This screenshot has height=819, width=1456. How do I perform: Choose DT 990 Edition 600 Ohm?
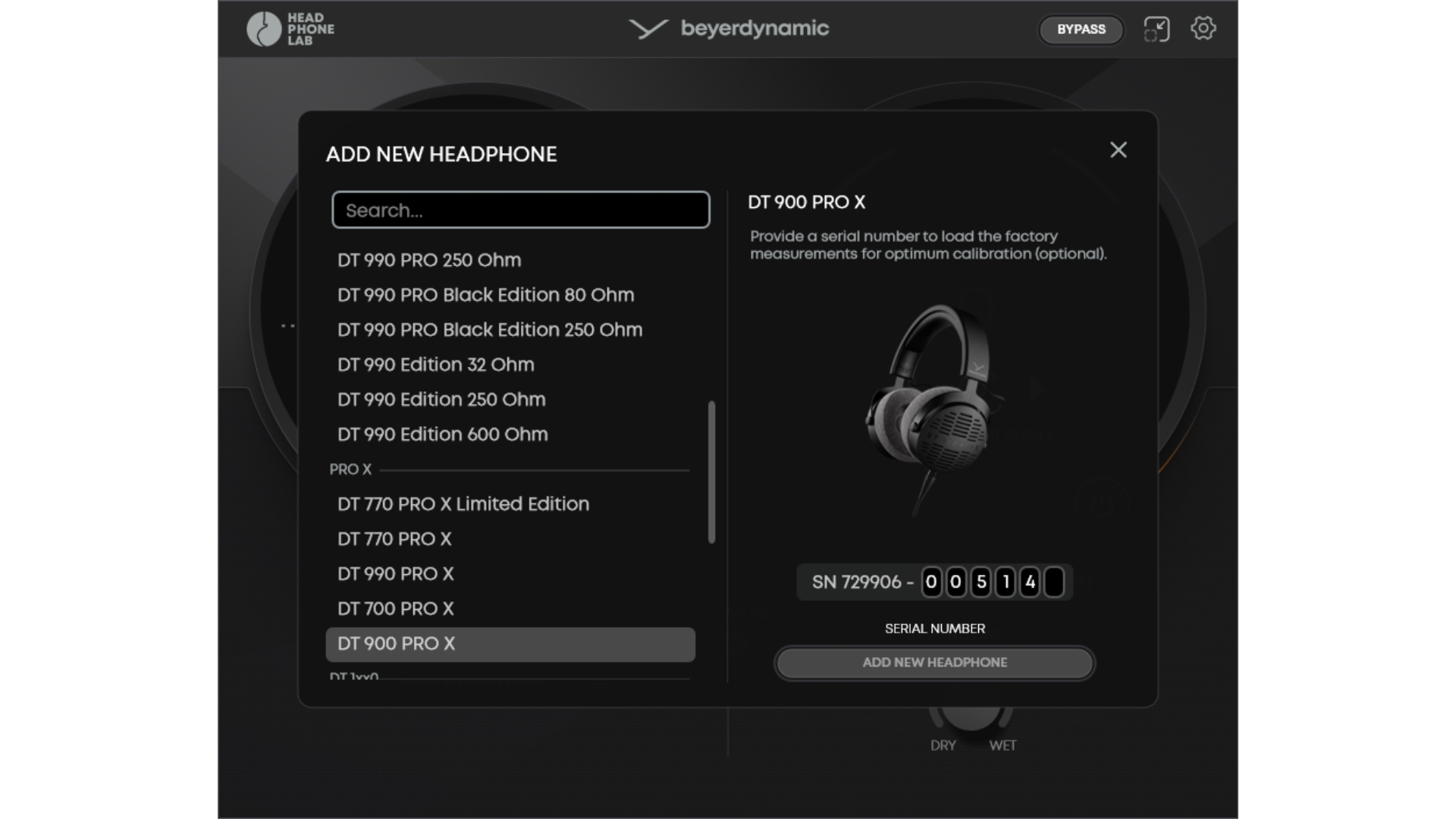(443, 435)
